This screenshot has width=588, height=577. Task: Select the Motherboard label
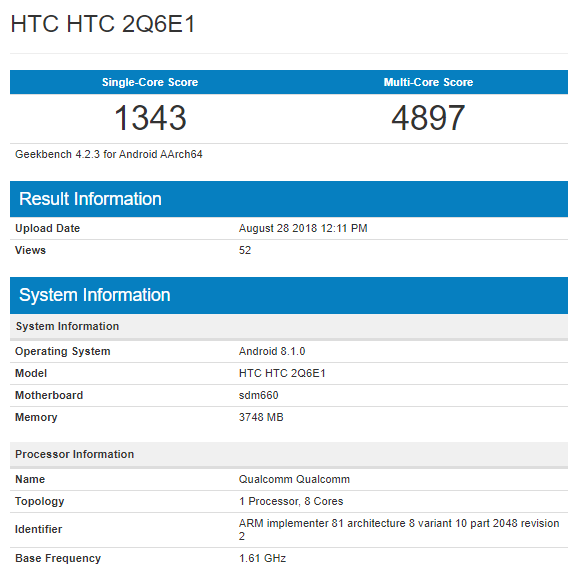tap(49, 395)
